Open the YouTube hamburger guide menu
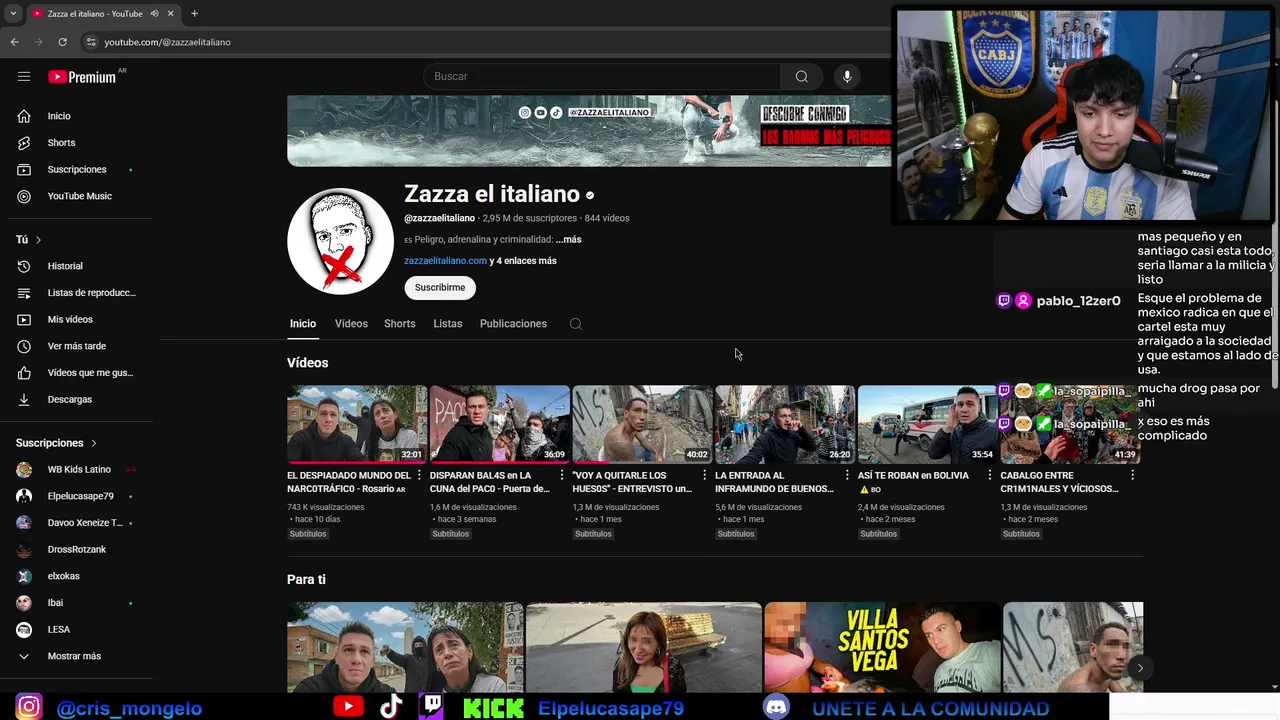 (x=24, y=76)
